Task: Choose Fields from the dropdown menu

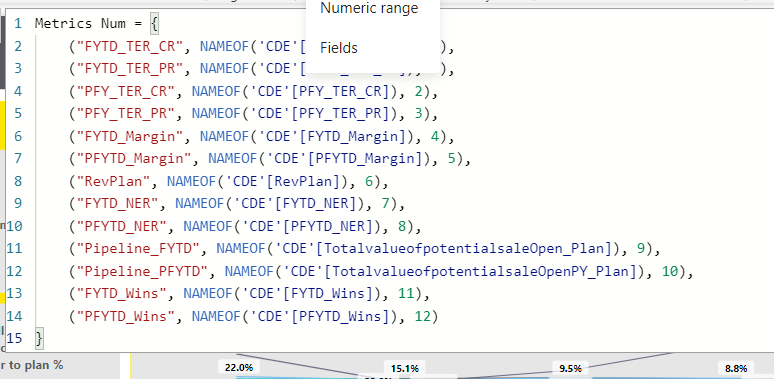Action: point(339,48)
